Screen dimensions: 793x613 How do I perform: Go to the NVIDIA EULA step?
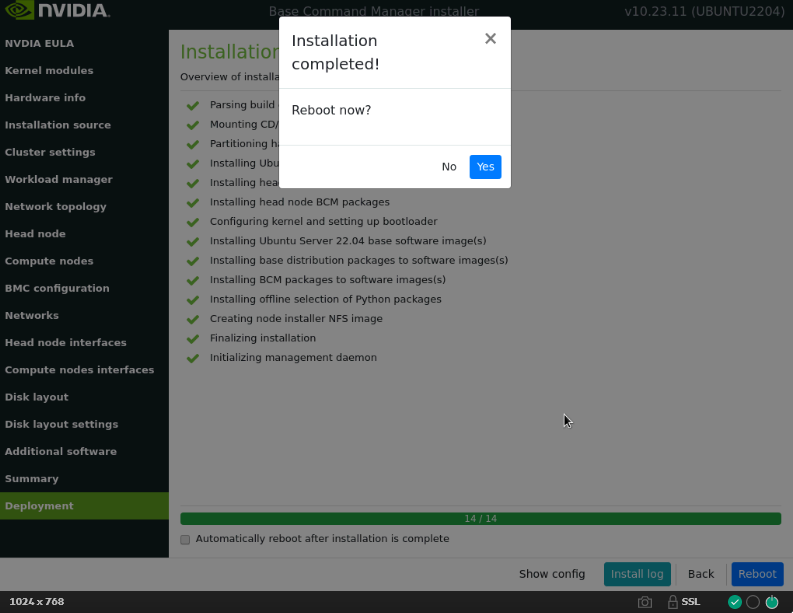[x=39, y=44]
